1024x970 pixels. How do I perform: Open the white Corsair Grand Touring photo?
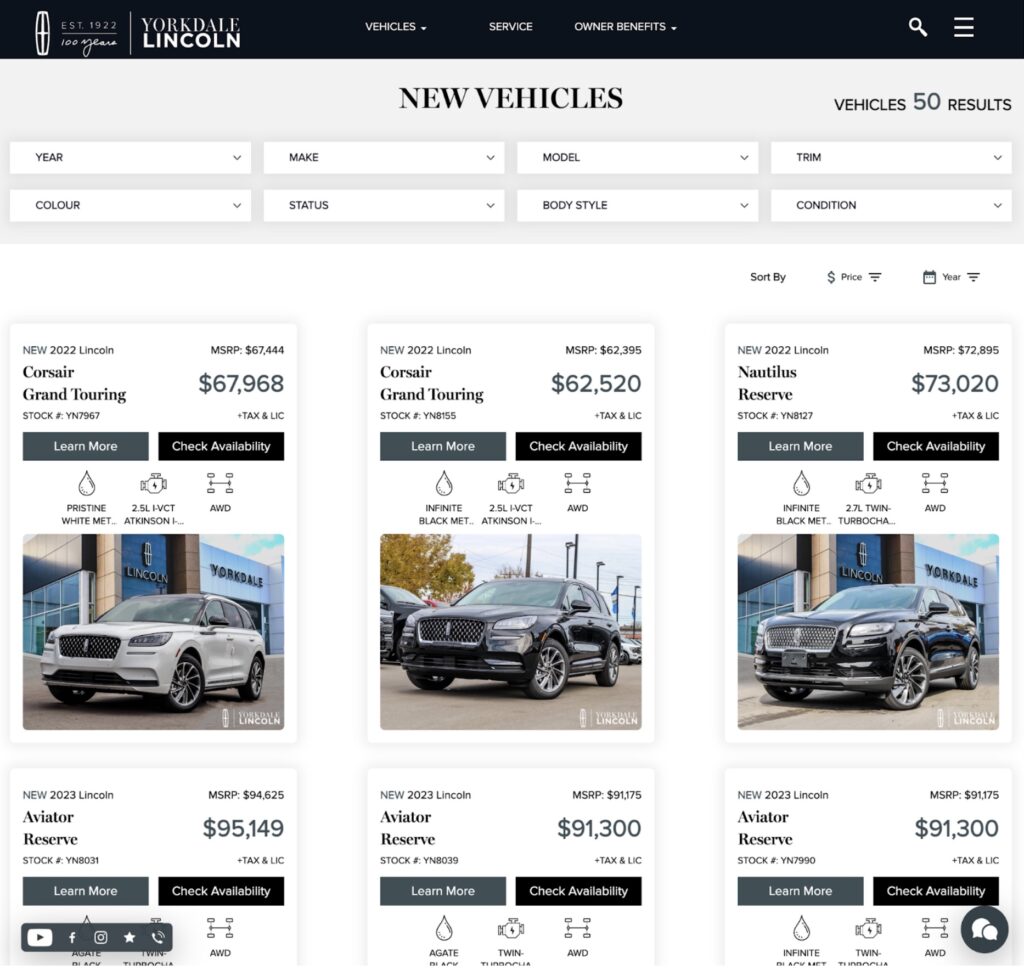tap(153, 632)
